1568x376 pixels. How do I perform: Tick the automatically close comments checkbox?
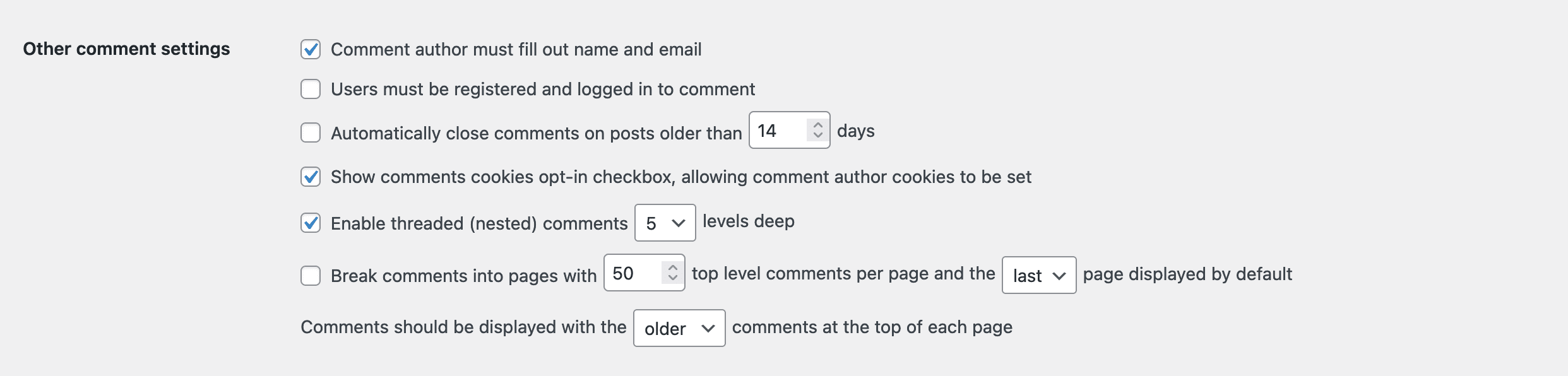(x=311, y=132)
